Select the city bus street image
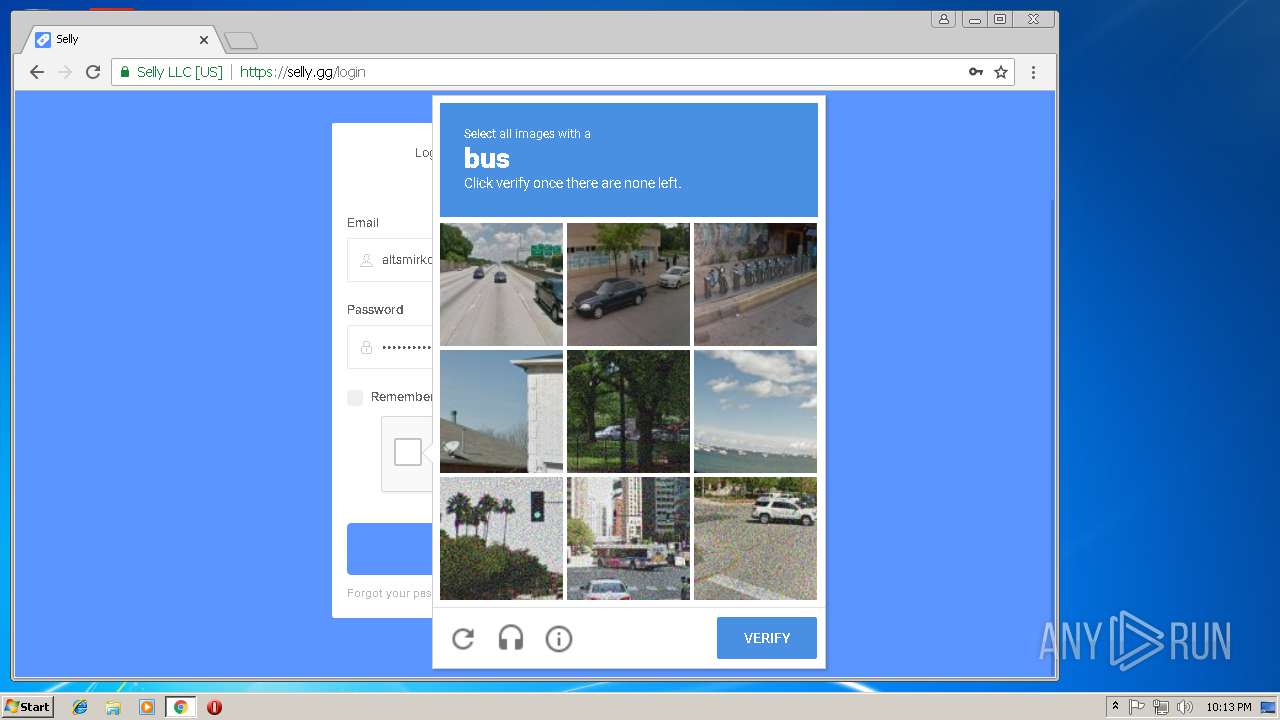 coord(628,538)
